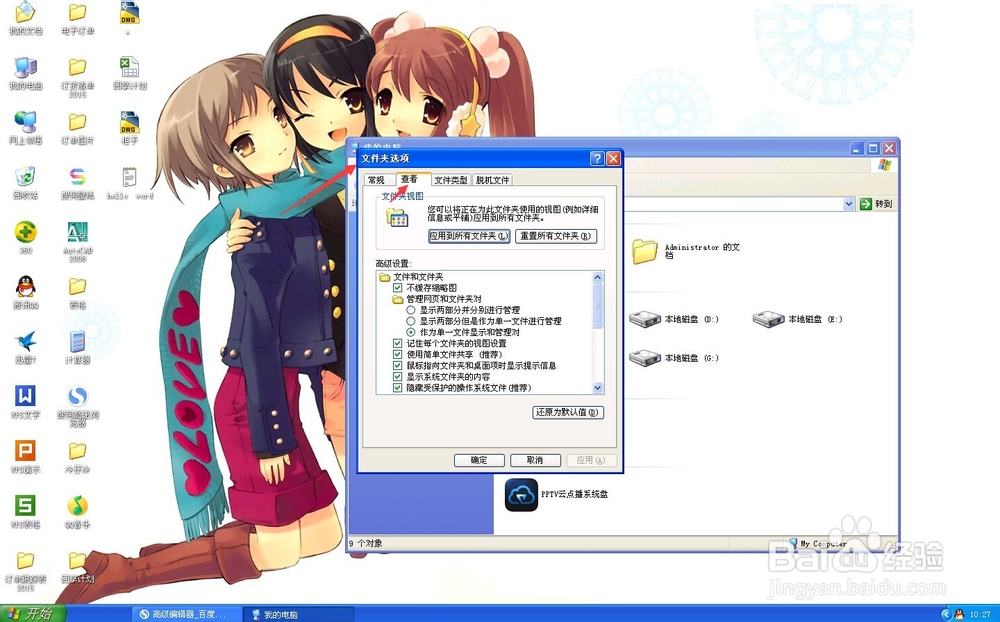Open the My Computer (我的电脑) desktop icon

[x=26, y=73]
